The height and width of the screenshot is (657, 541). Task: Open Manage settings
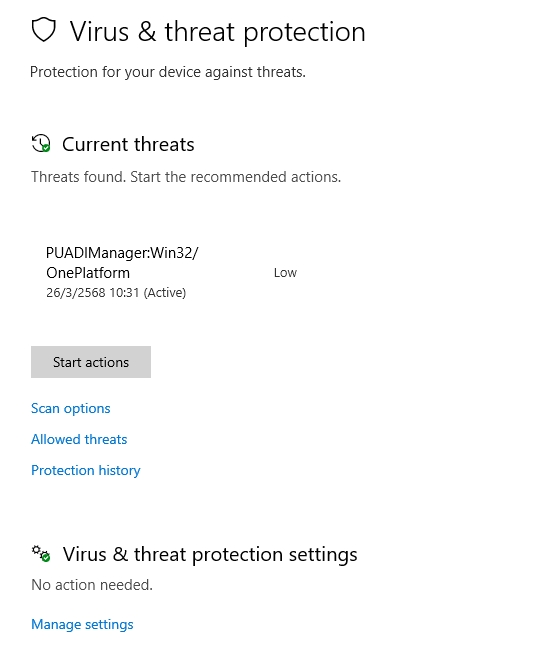[82, 624]
